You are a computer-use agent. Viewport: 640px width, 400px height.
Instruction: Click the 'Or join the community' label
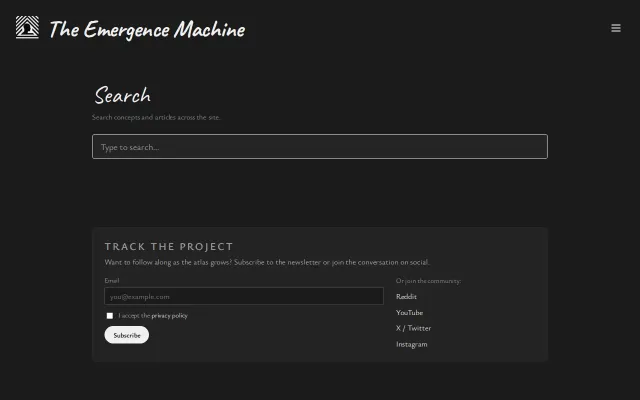coord(428,281)
